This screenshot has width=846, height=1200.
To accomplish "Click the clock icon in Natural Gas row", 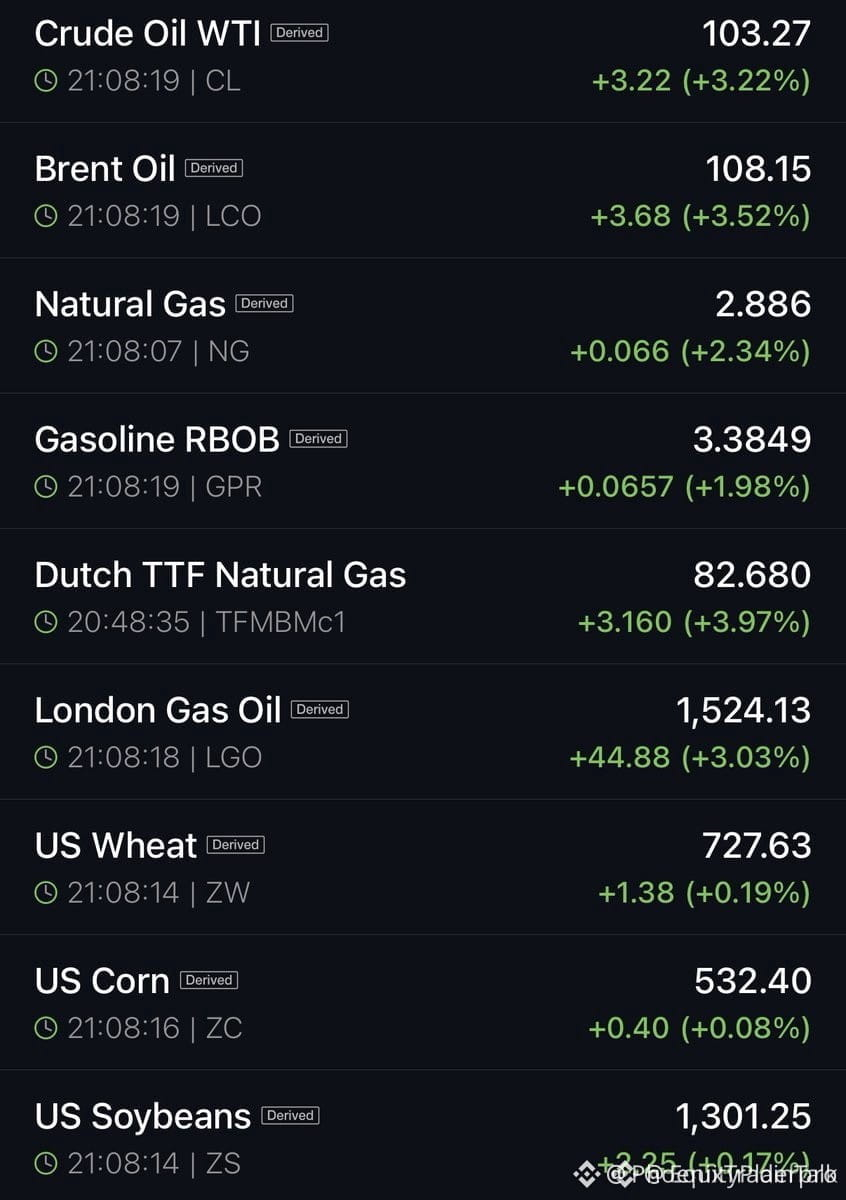I will click(46, 351).
